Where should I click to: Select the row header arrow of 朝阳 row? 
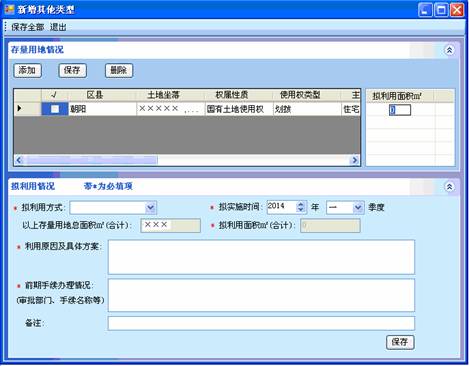point(28,109)
